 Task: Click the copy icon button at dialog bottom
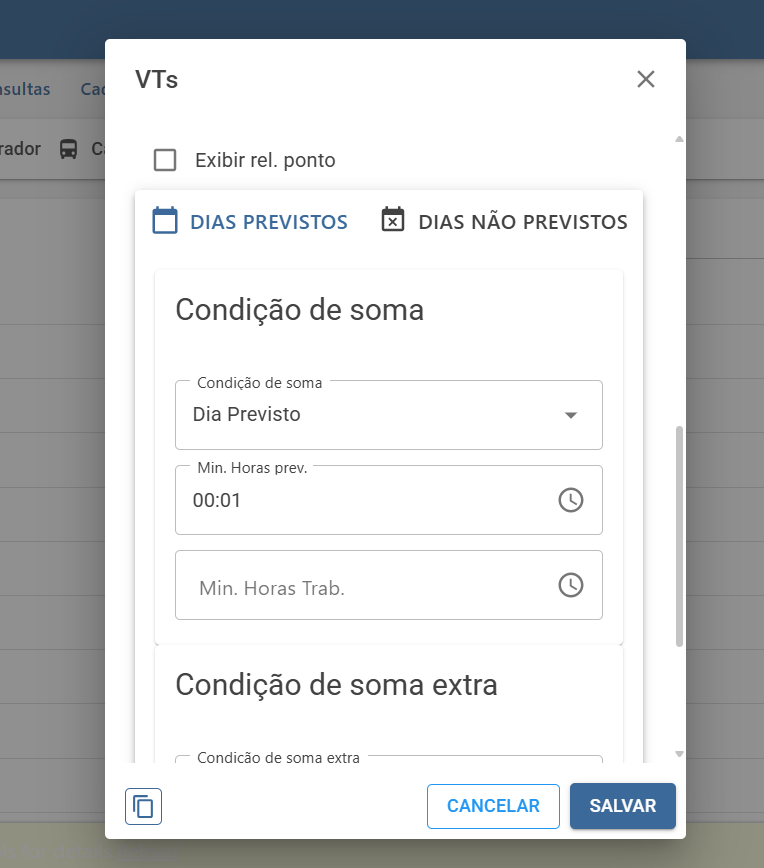143,806
